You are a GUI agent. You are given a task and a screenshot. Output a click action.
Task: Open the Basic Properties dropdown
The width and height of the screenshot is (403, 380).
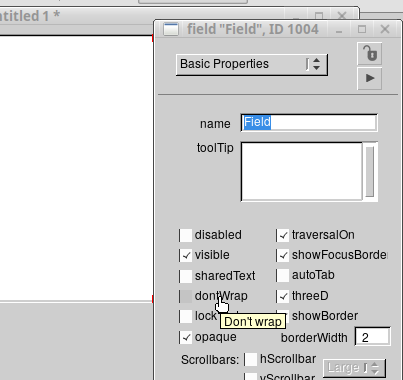(x=252, y=64)
